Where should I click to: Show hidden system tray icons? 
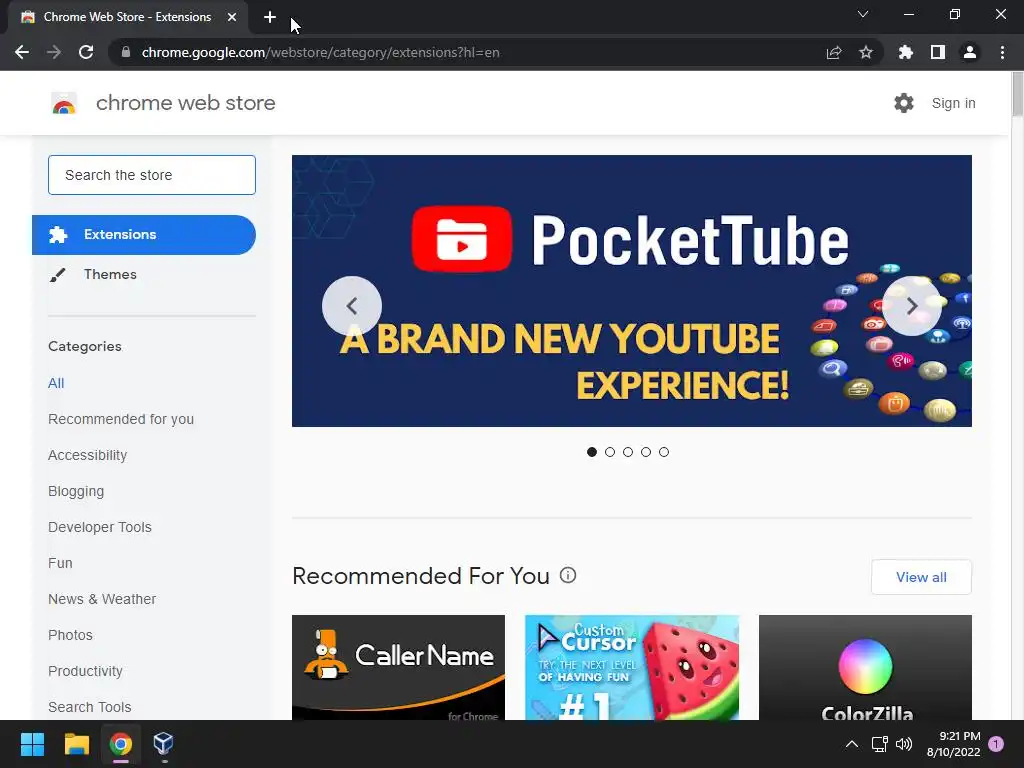[852, 744]
